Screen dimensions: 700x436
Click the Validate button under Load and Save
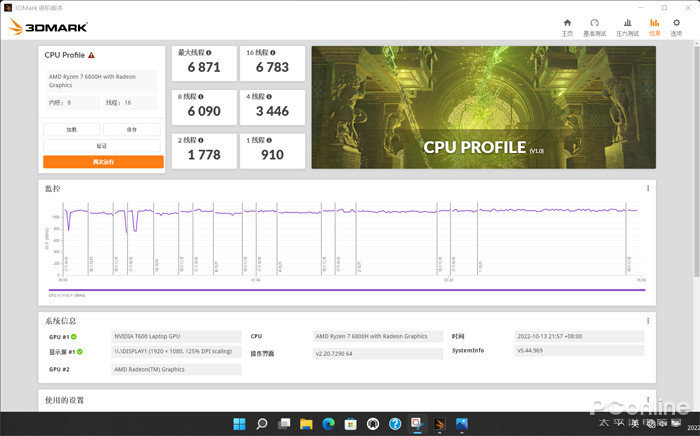click(x=102, y=146)
